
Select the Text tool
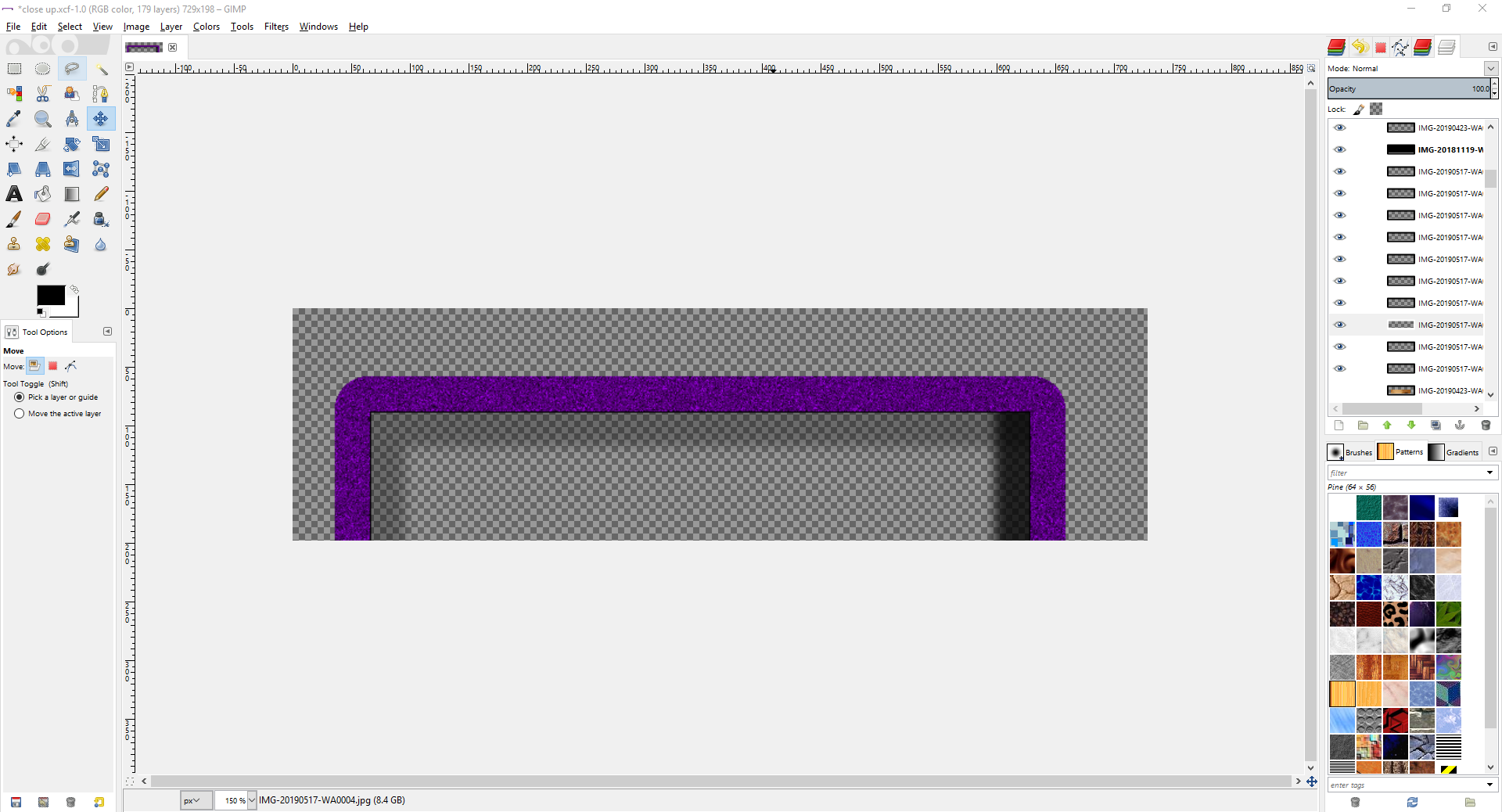point(14,194)
